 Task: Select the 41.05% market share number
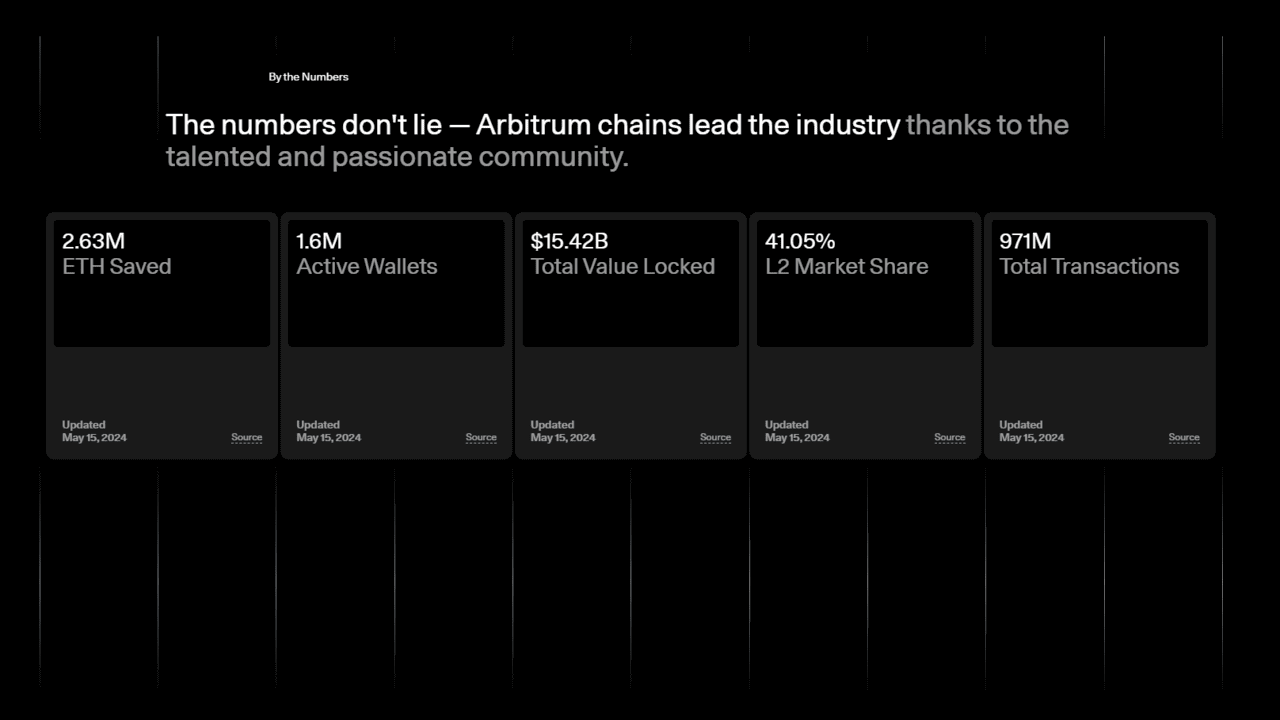pyautogui.click(x=800, y=241)
